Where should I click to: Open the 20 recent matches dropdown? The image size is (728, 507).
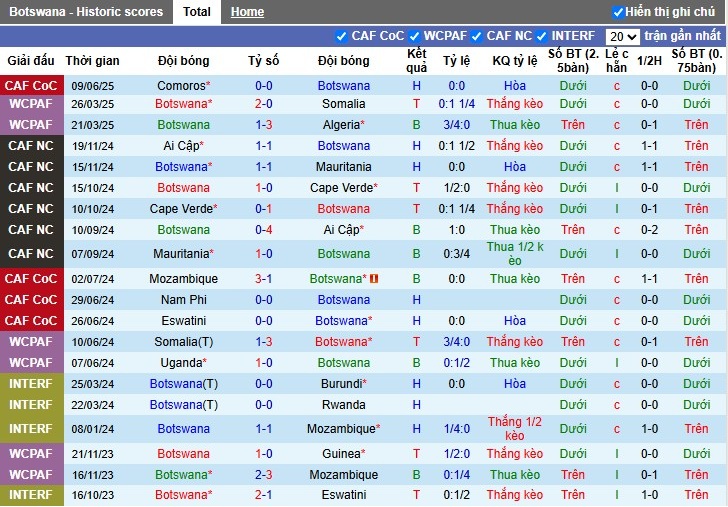pyautogui.click(x=623, y=36)
